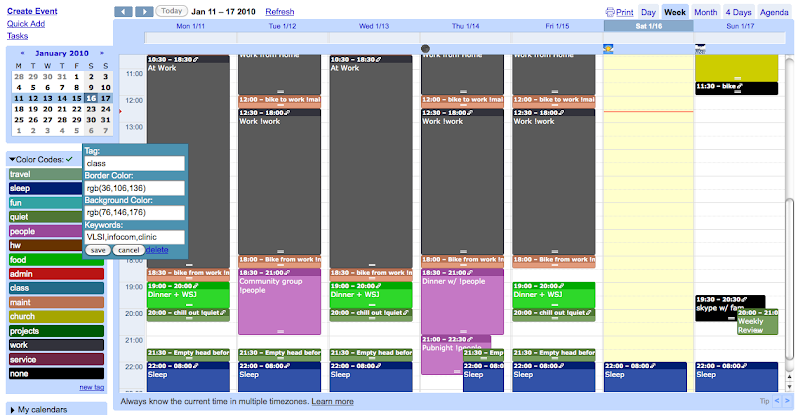Viewport: 800px width, 415px height.
Task: Click the printer icon beside Print
Action: [610, 12]
